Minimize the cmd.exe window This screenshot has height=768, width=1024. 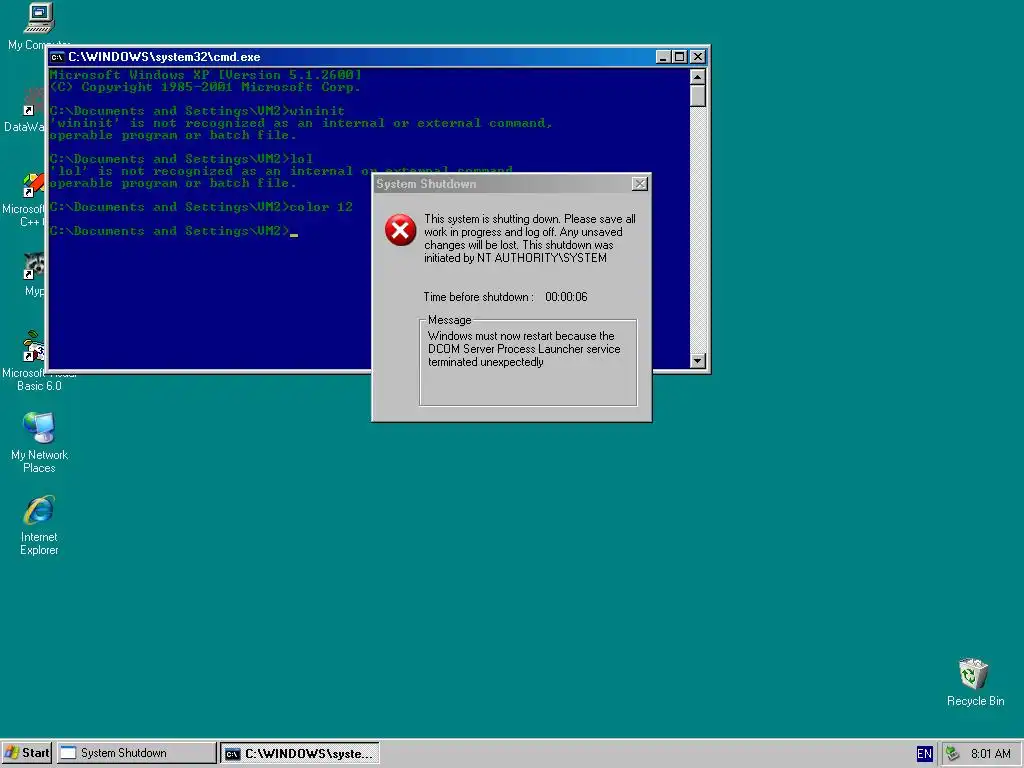click(x=663, y=57)
